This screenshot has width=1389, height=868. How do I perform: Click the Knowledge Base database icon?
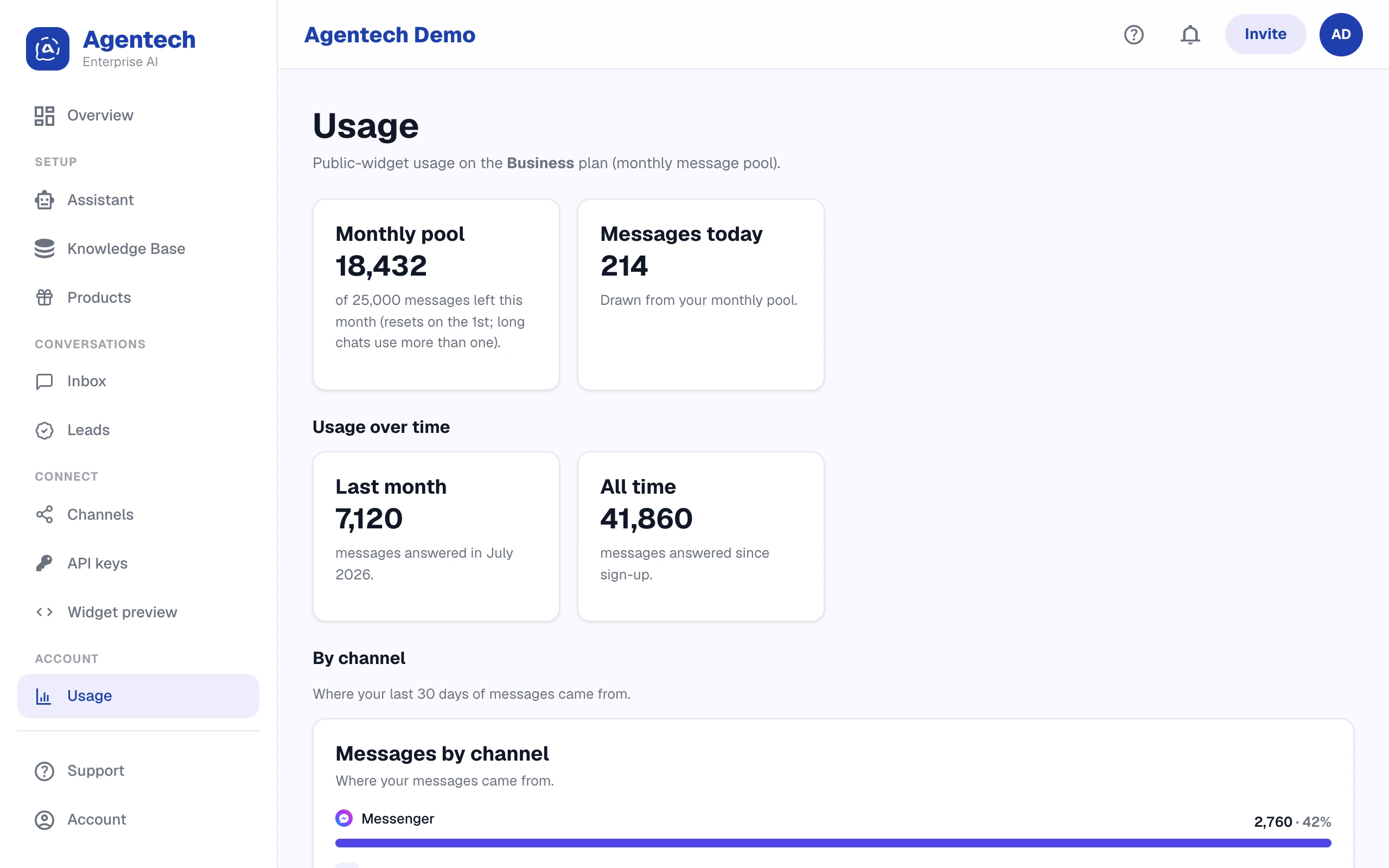44,248
